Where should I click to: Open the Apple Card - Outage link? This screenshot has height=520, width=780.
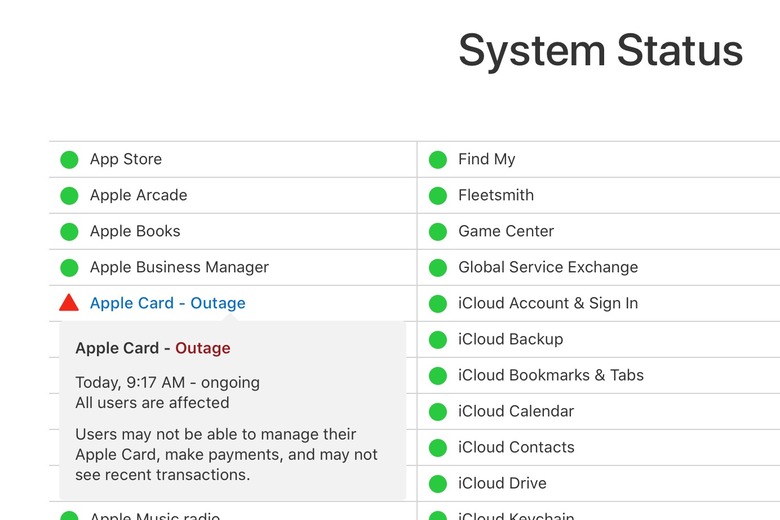[x=168, y=303]
